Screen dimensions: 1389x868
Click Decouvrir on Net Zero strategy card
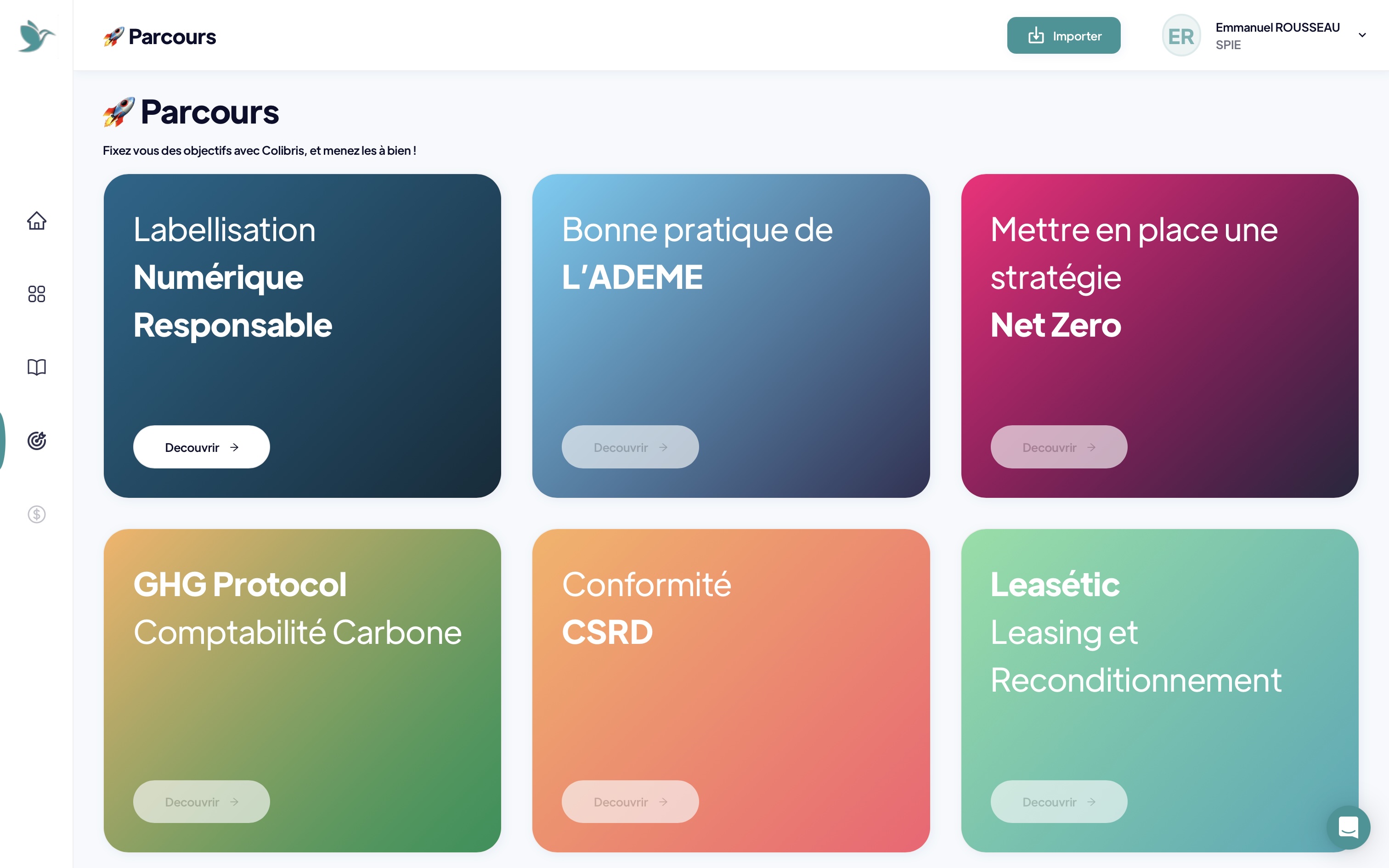(1059, 446)
